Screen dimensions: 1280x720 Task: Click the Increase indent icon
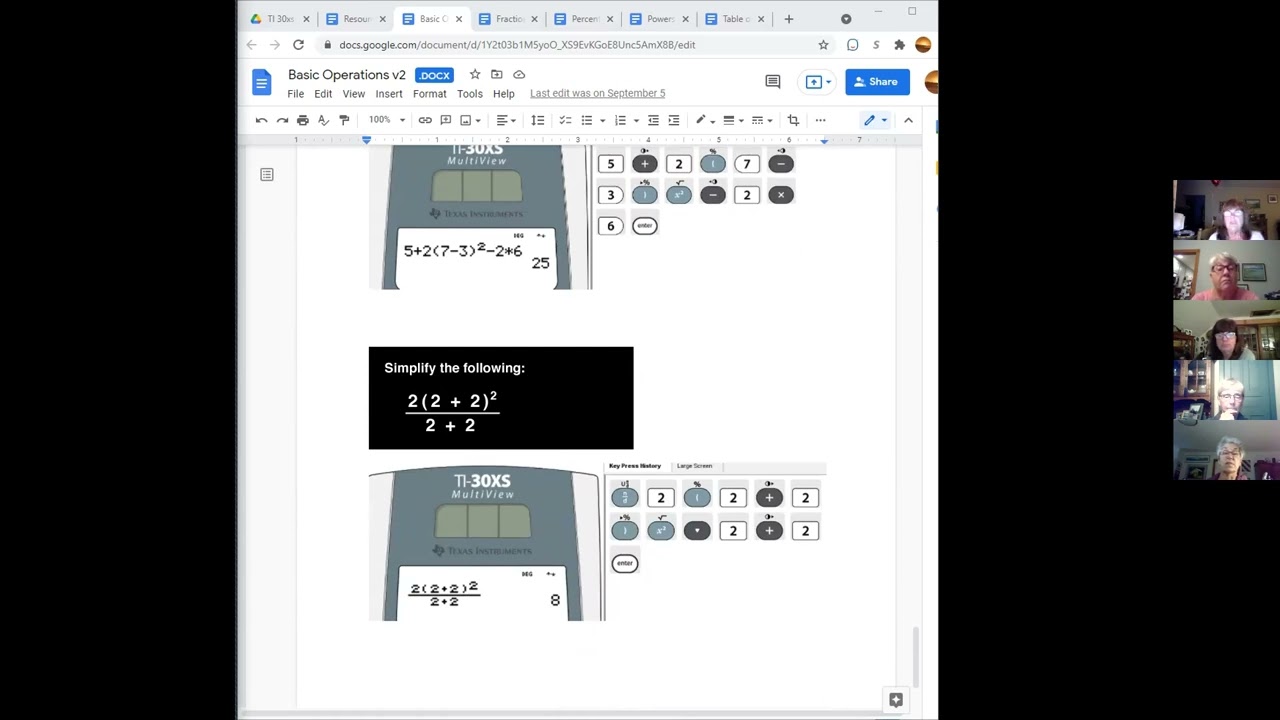point(674,120)
